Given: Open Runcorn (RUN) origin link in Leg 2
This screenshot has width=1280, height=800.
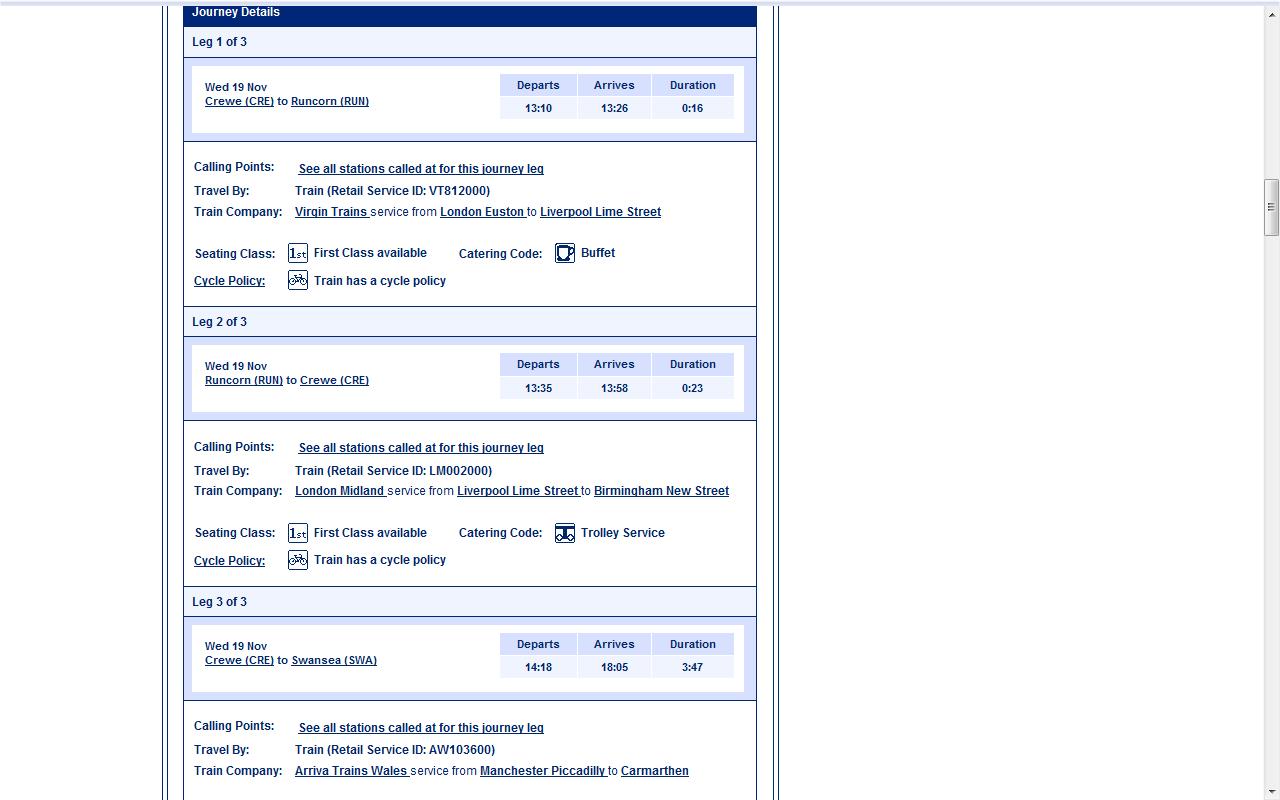Looking at the screenshot, I should click(244, 380).
